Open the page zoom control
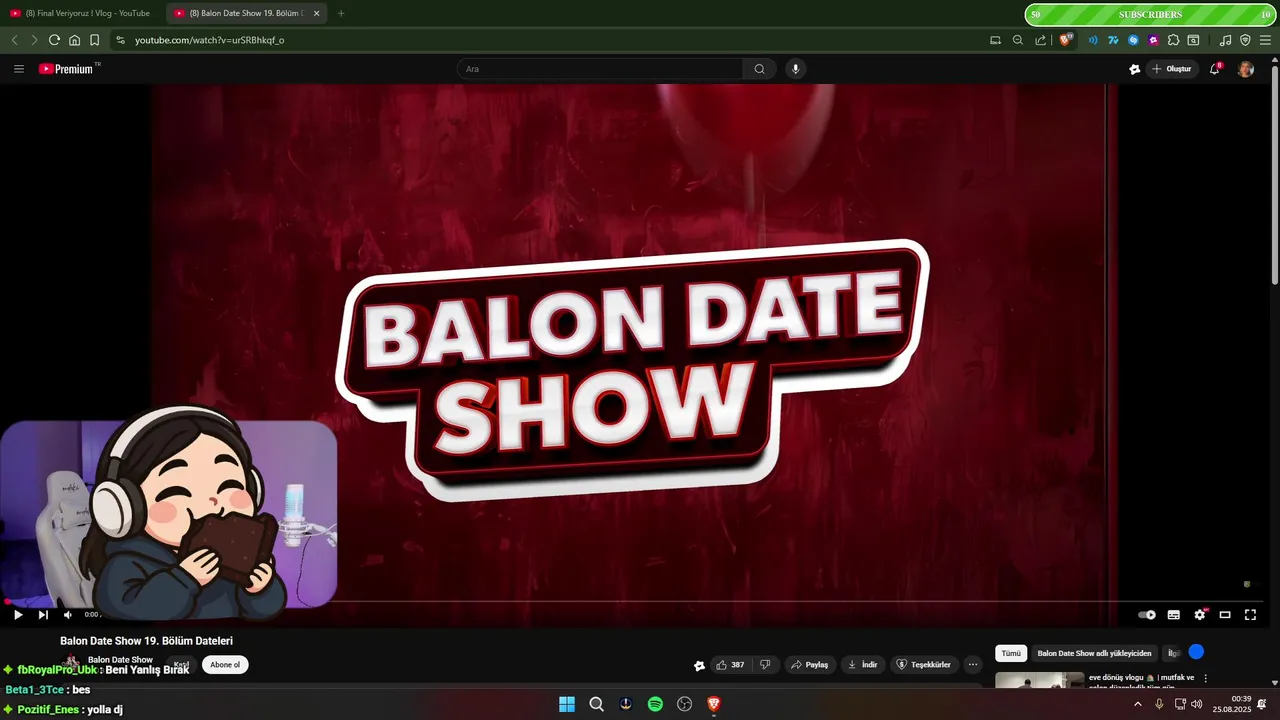The image size is (1280, 720). pyautogui.click(x=1018, y=40)
